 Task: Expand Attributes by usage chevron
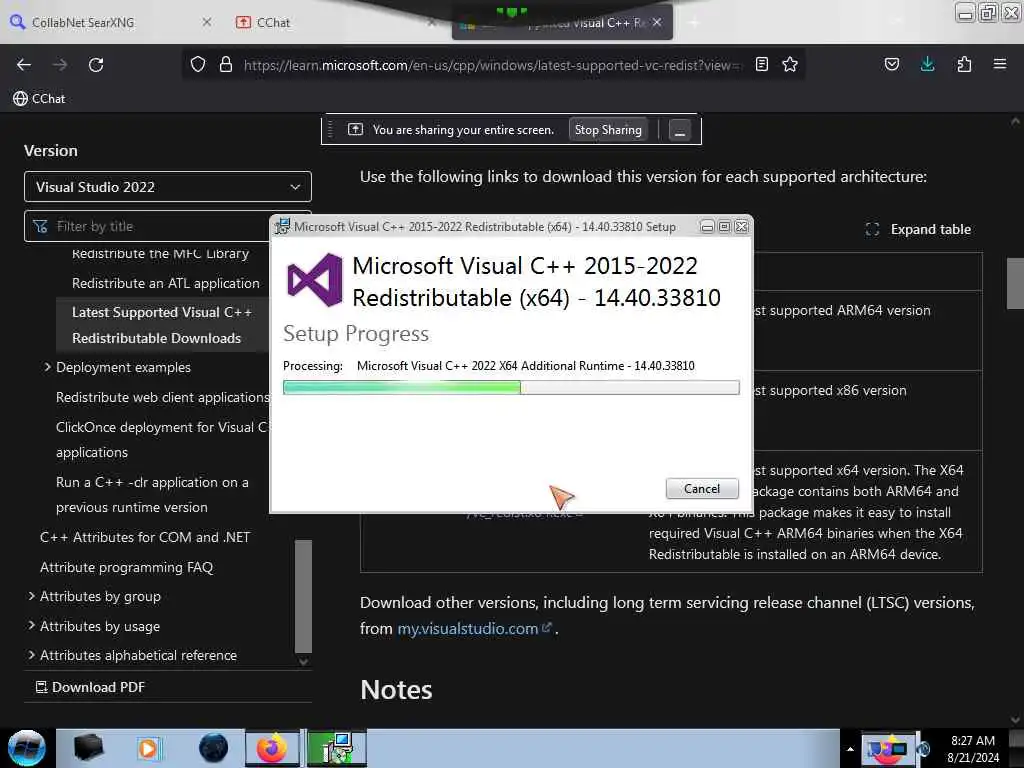pos(31,626)
